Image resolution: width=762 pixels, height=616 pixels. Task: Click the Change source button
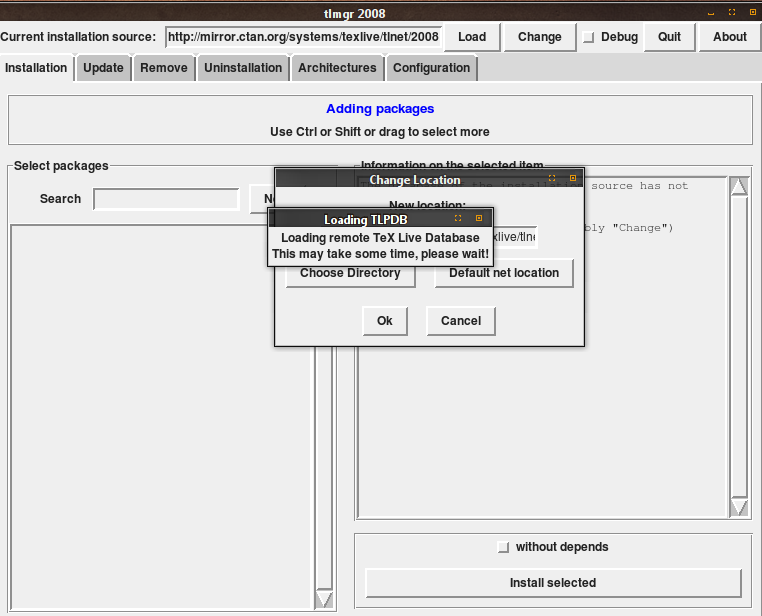click(x=539, y=37)
